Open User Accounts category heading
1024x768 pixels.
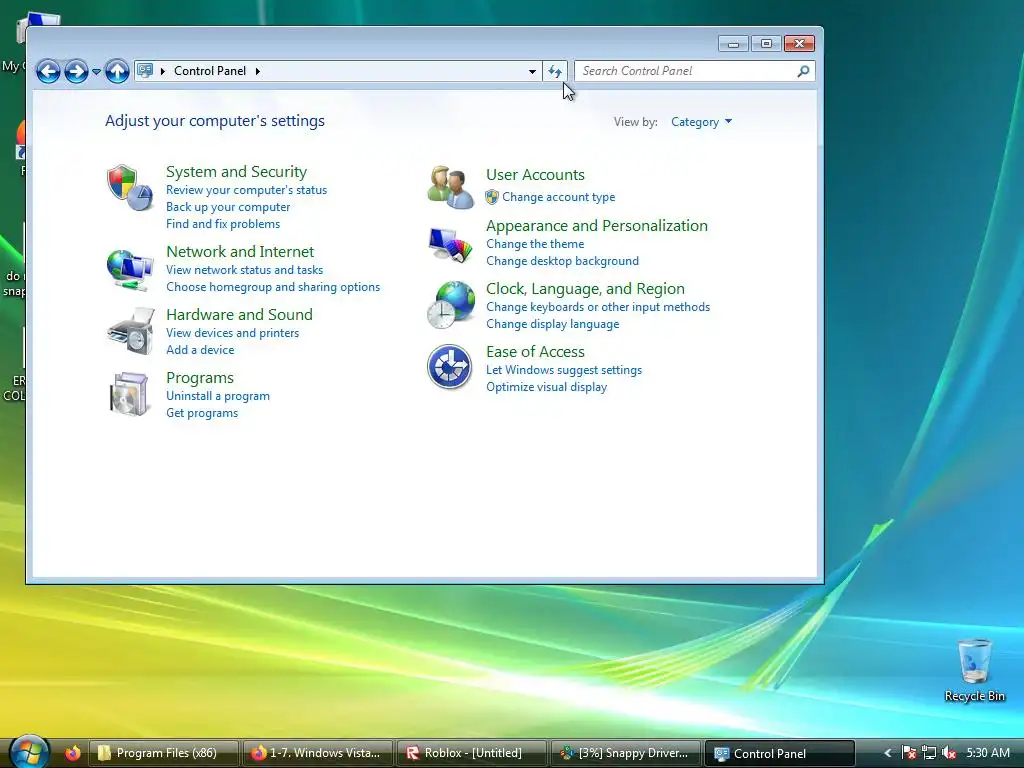coord(535,175)
